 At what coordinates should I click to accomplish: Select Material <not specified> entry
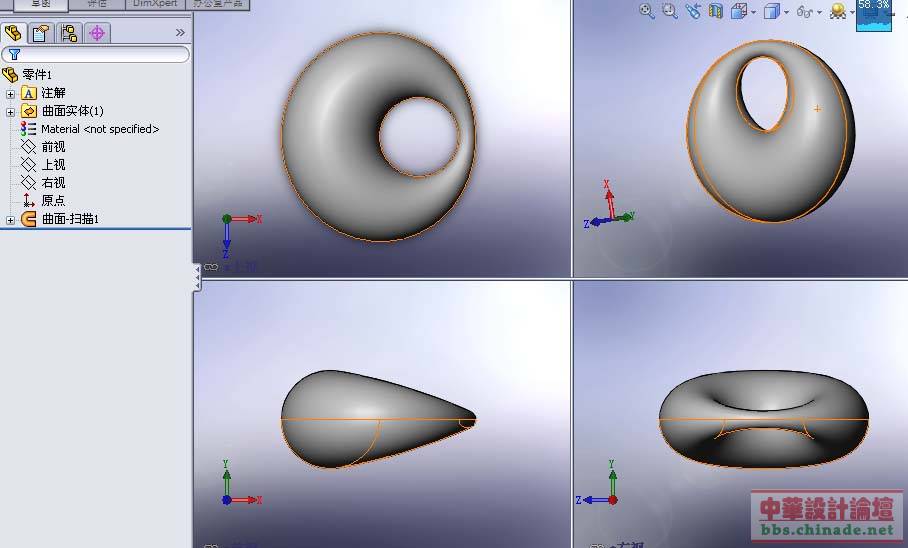click(x=100, y=129)
